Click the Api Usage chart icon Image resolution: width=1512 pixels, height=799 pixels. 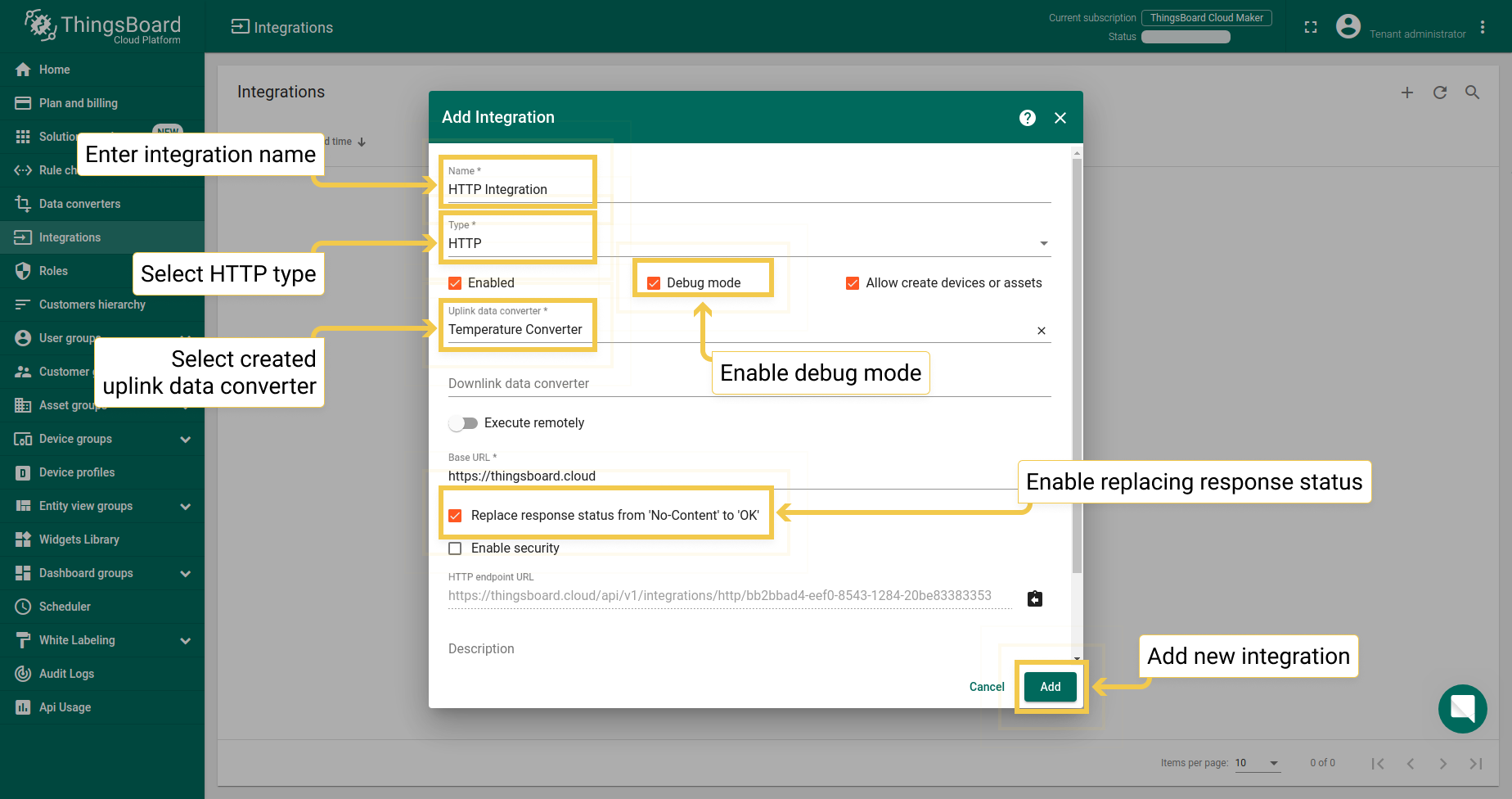pyautogui.click(x=23, y=707)
